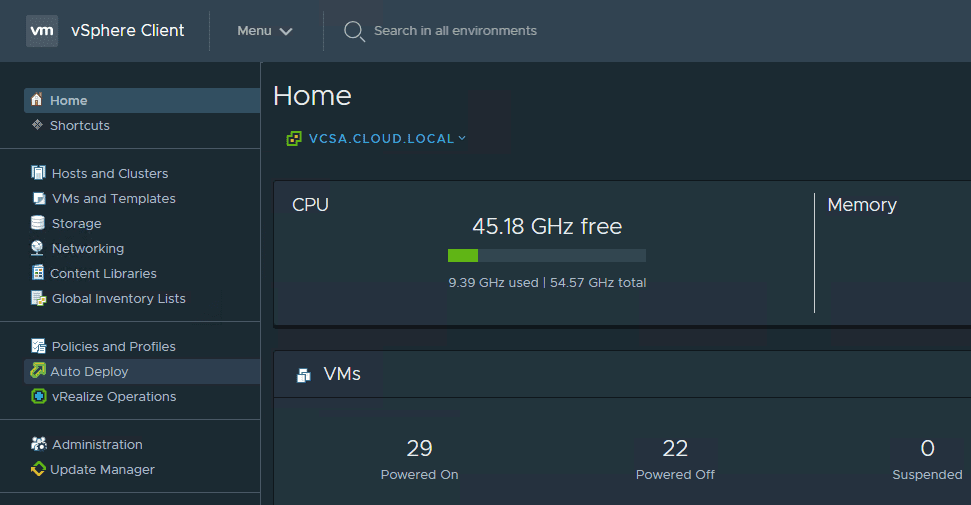Click the vRealize Operations icon

click(38, 396)
